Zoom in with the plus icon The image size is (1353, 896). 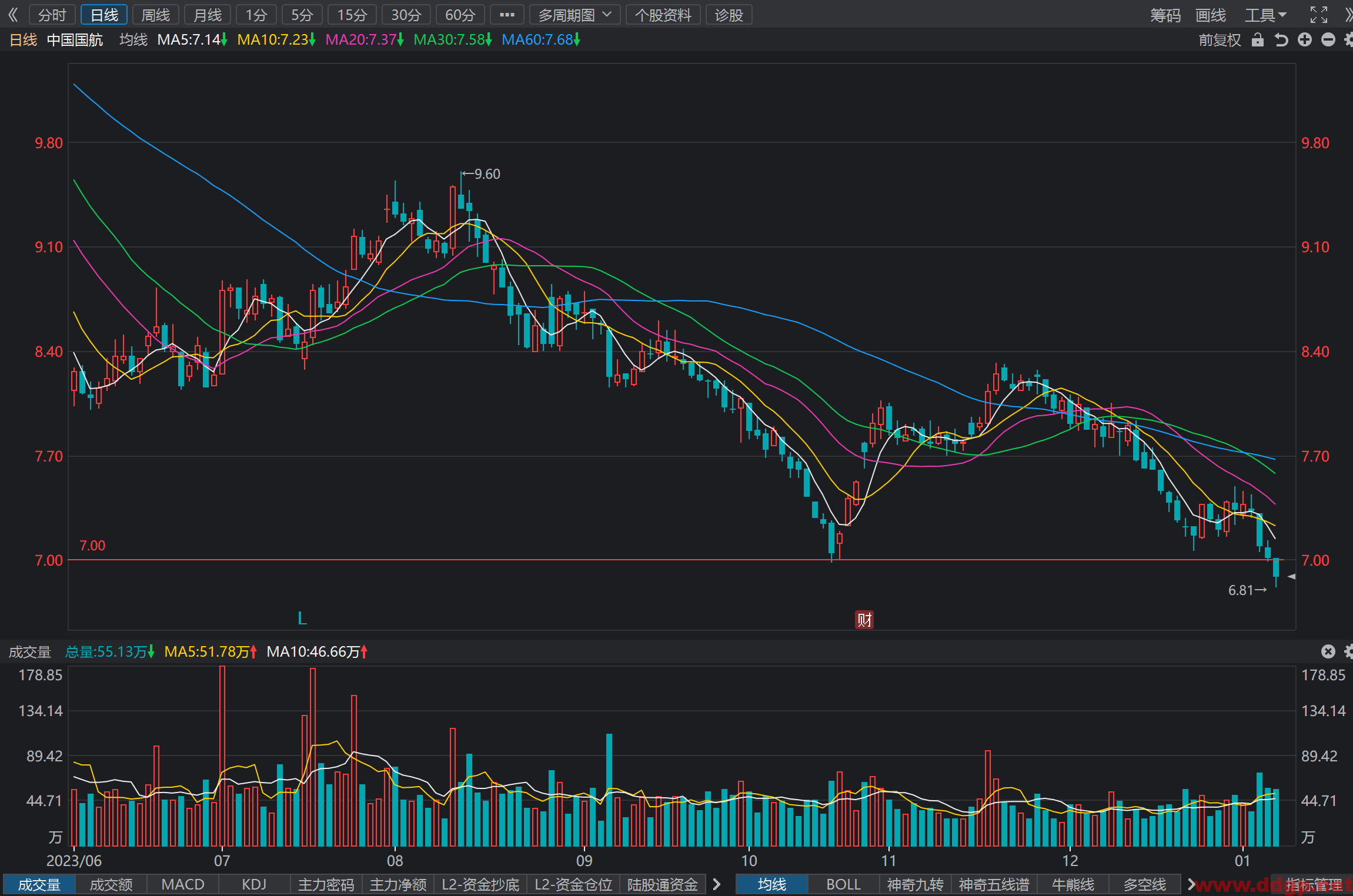(x=1305, y=40)
